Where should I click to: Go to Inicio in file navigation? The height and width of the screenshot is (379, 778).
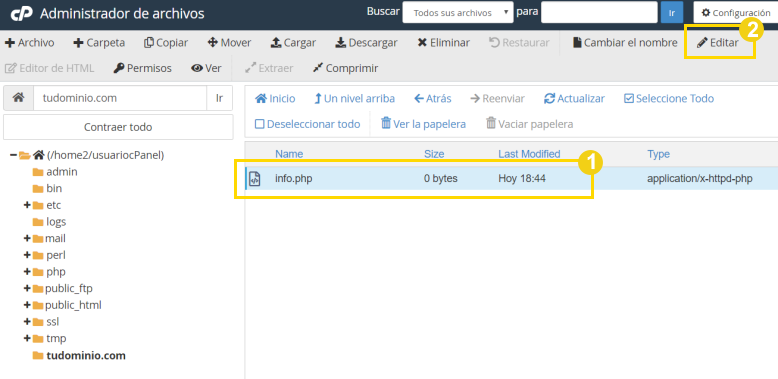pos(275,98)
